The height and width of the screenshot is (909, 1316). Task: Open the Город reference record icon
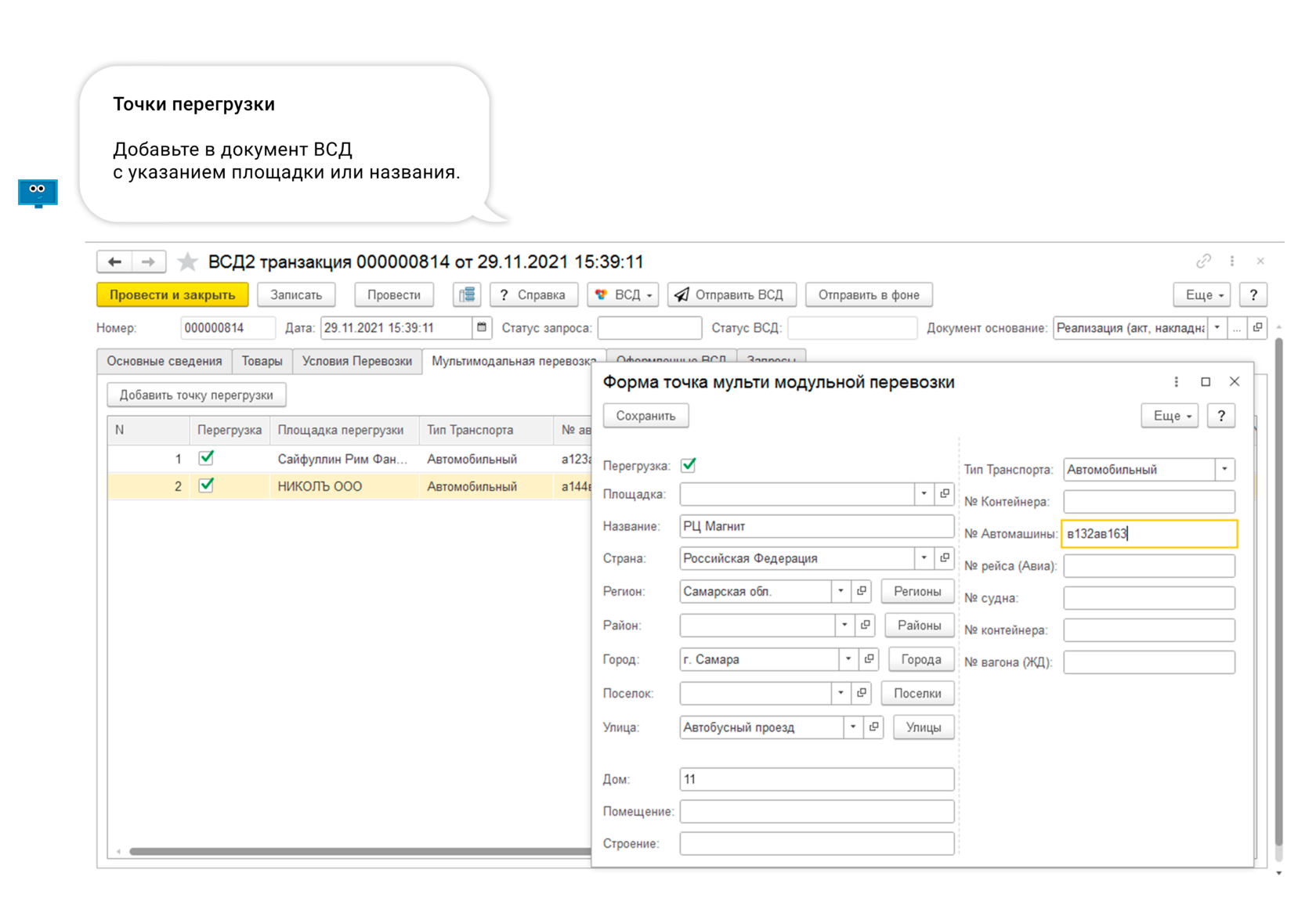pyautogui.click(x=869, y=658)
